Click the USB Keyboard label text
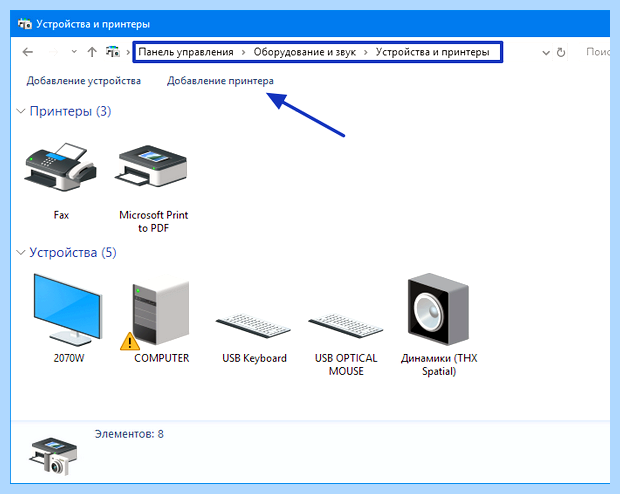Viewport: 620px width, 494px height. tap(254, 358)
